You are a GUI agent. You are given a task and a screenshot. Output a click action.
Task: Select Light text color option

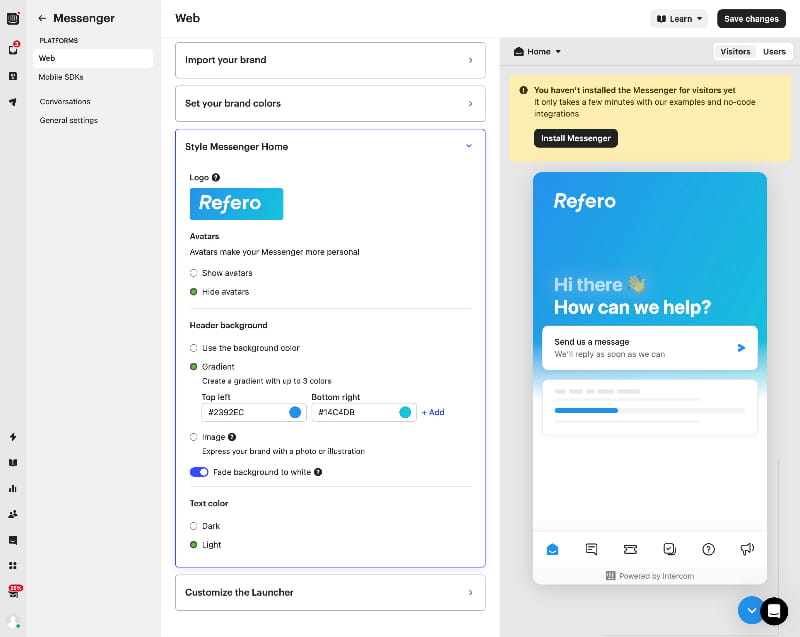tap(193, 545)
